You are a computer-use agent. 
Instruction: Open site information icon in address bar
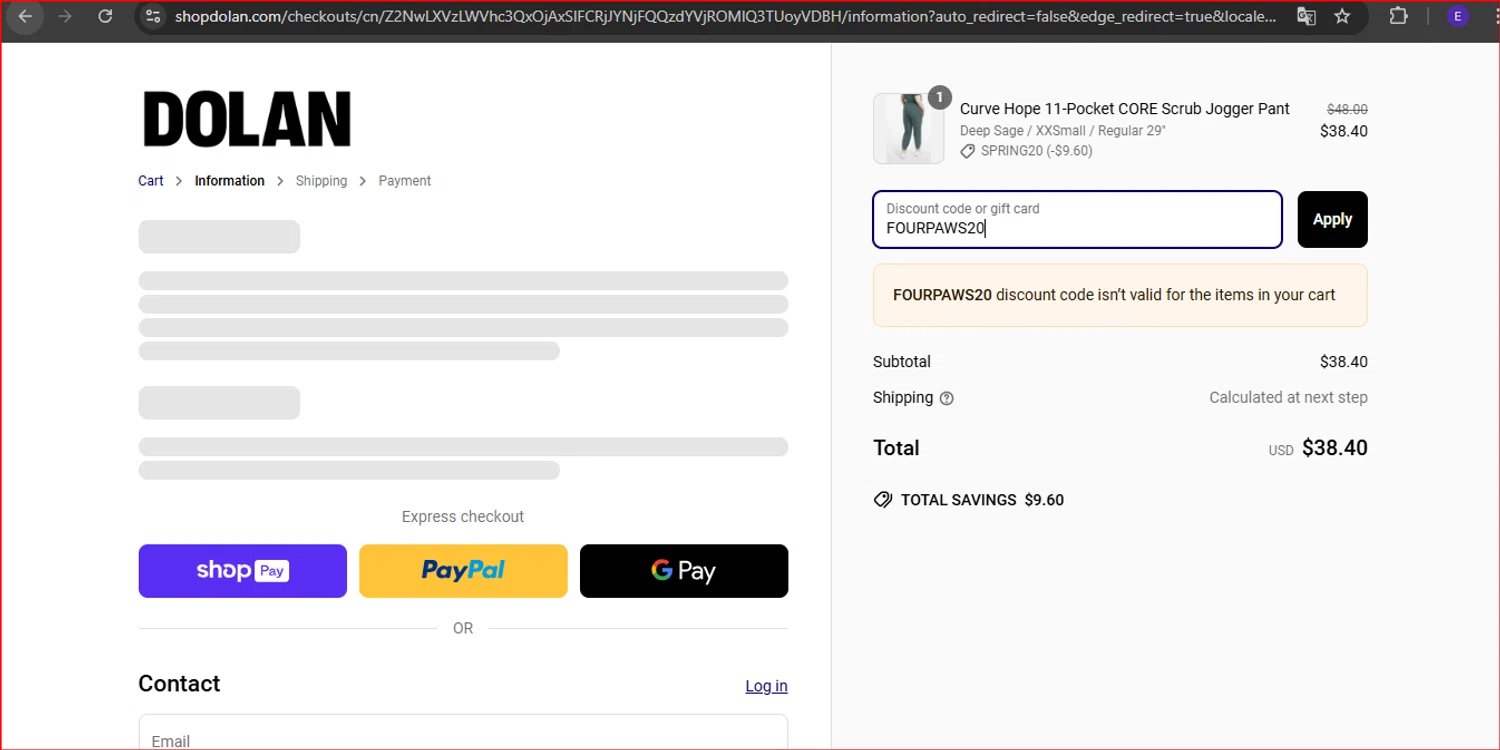[x=152, y=16]
